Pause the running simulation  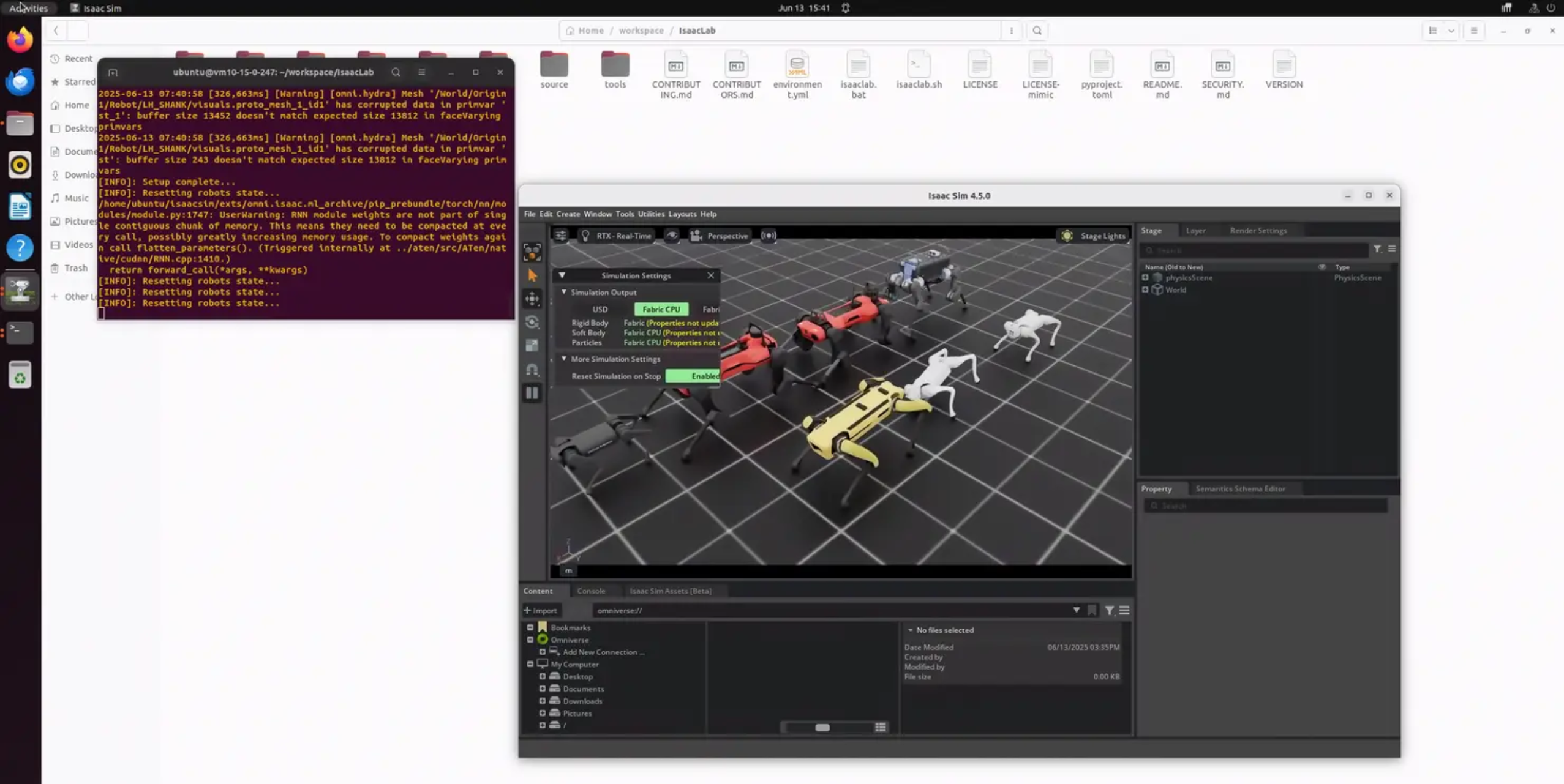(532, 393)
